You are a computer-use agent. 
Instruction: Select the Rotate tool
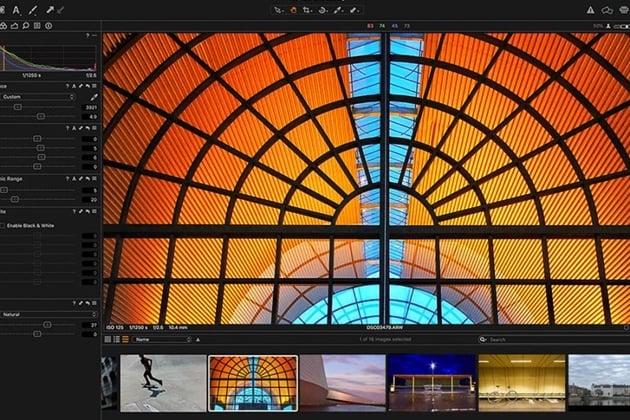(323, 10)
